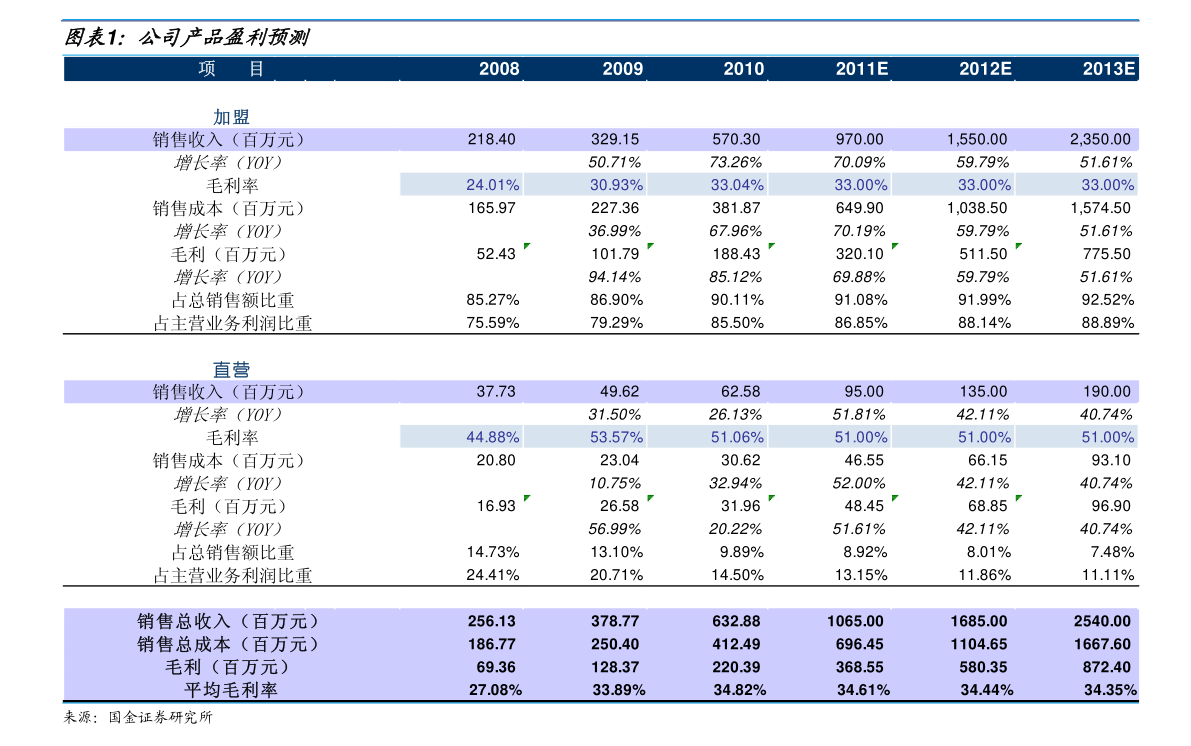This screenshot has height=746, width=1191.
Task: Click the '2008' column header
Action: 499,69
